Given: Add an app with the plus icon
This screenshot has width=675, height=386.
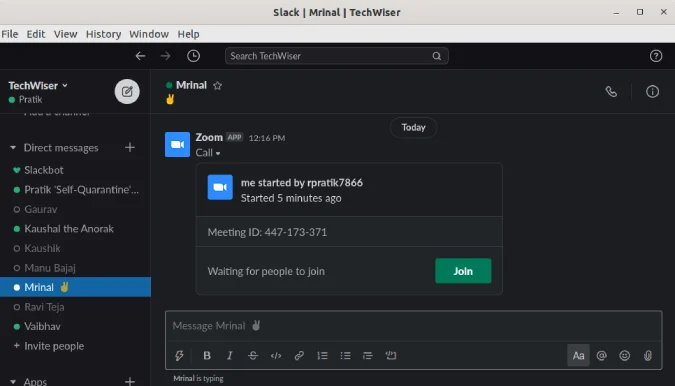Looking at the screenshot, I should point(130,381).
